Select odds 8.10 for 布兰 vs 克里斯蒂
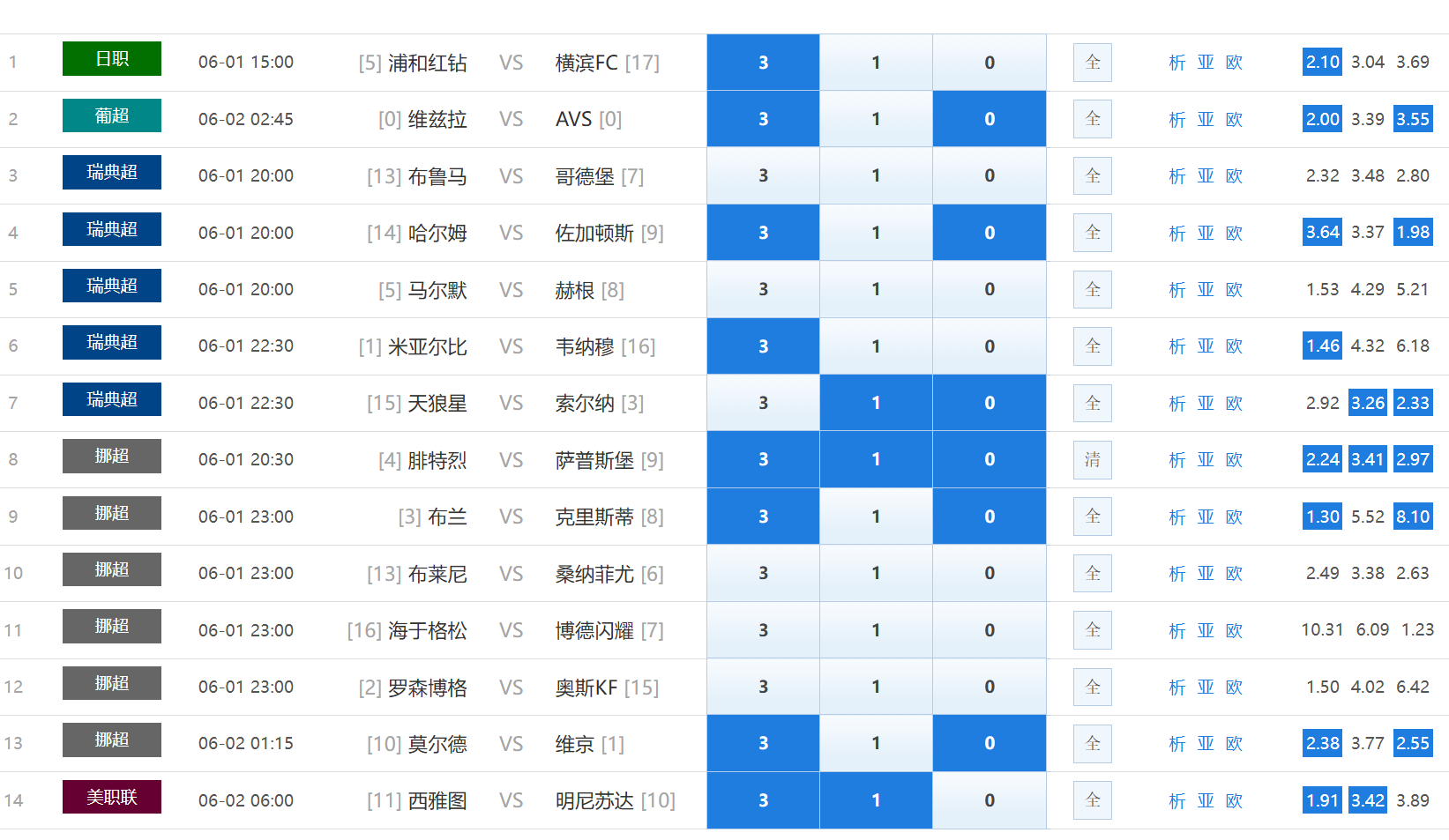 [x=1412, y=517]
